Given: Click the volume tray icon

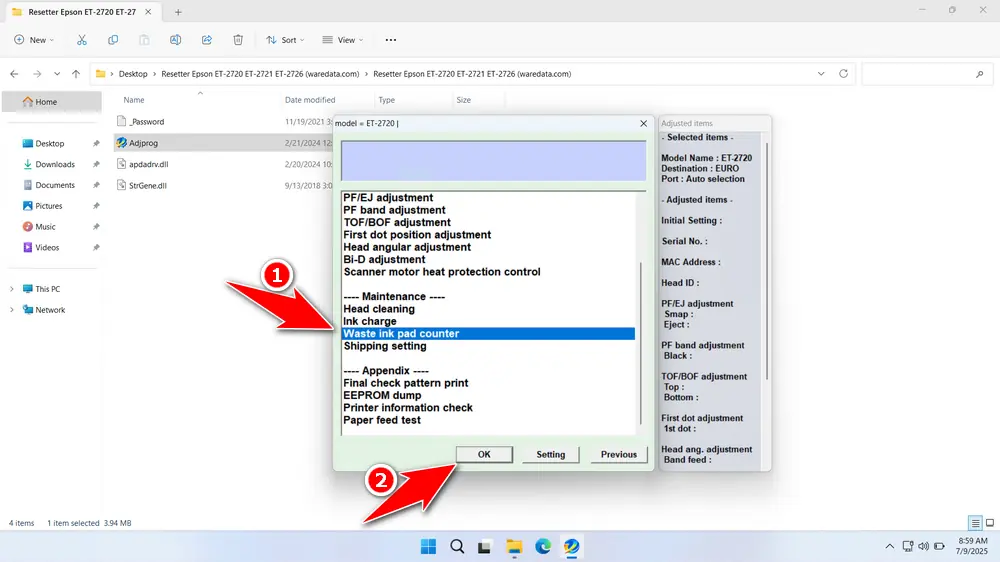Looking at the screenshot, I should tap(923, 547).
